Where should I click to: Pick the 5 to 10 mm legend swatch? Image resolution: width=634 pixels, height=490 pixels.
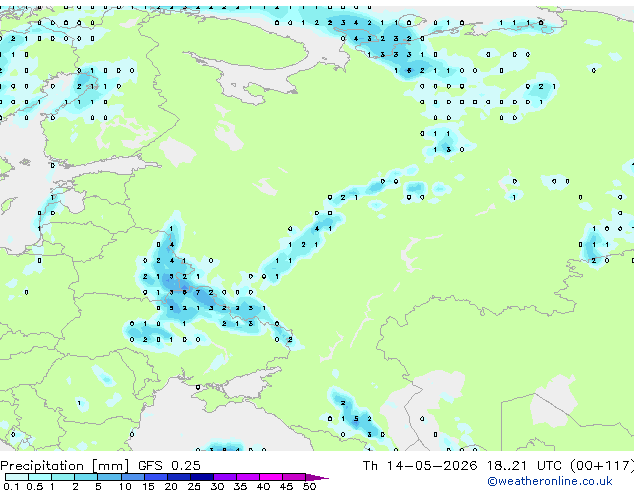[x=109, y=477]
